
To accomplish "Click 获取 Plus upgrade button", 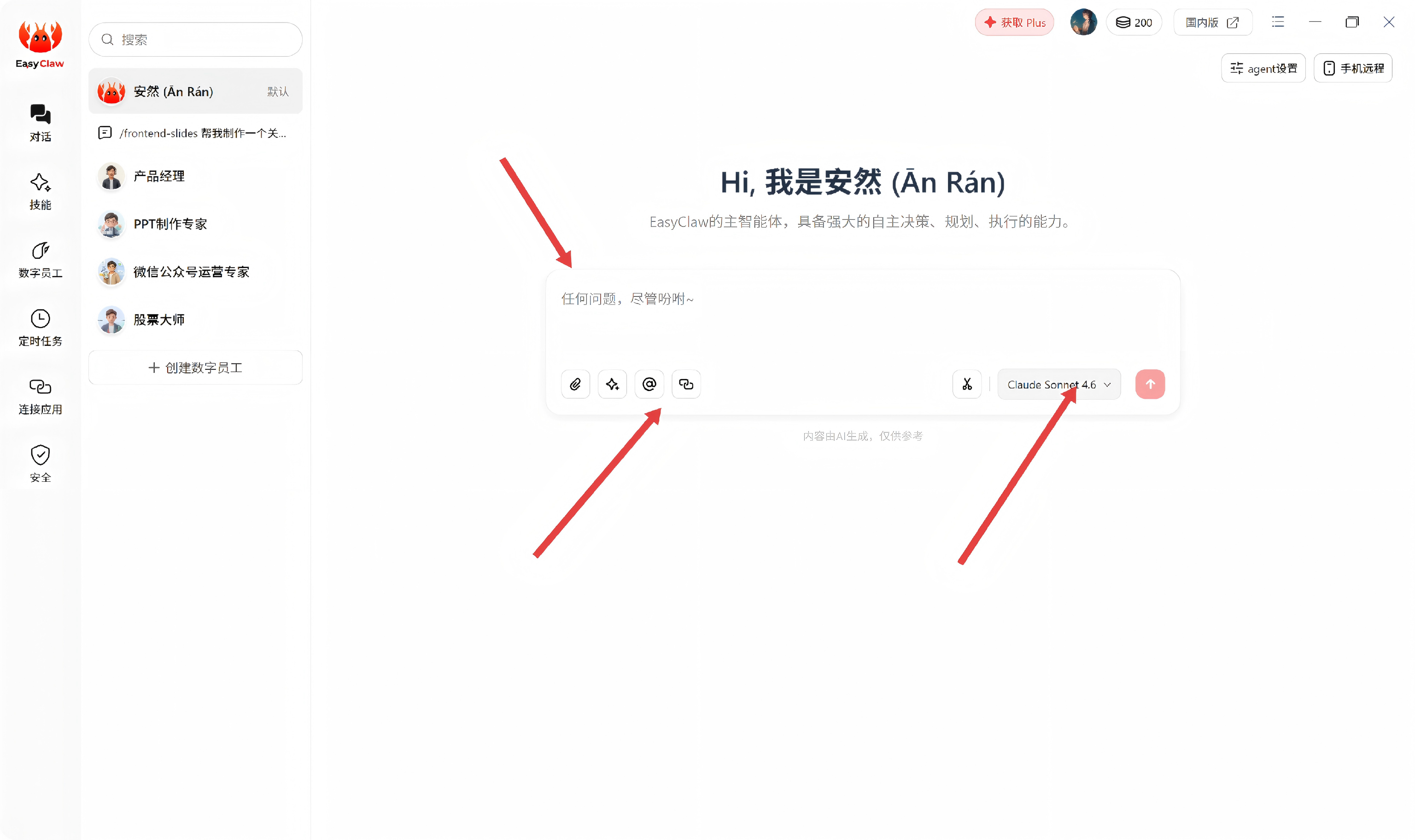I will click(1014, 23).
